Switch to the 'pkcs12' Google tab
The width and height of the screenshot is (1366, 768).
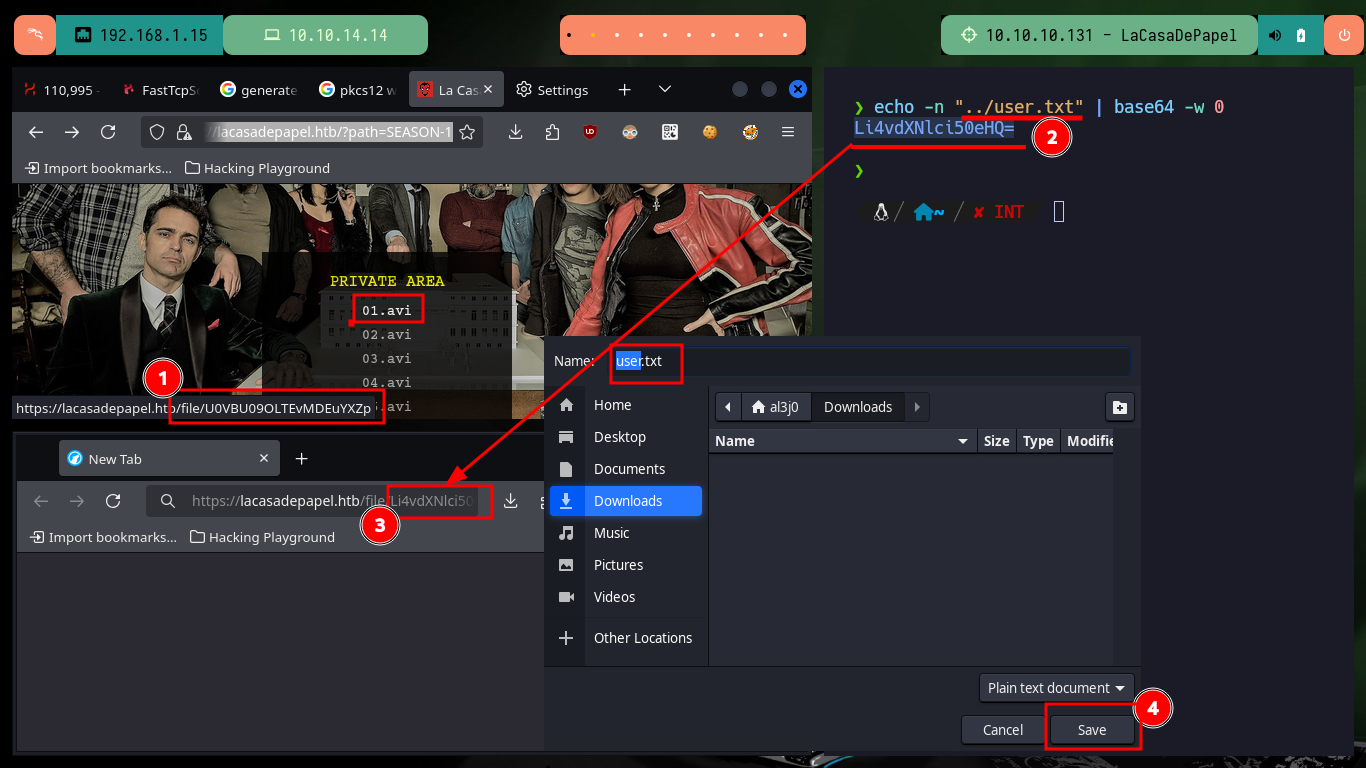357,90
